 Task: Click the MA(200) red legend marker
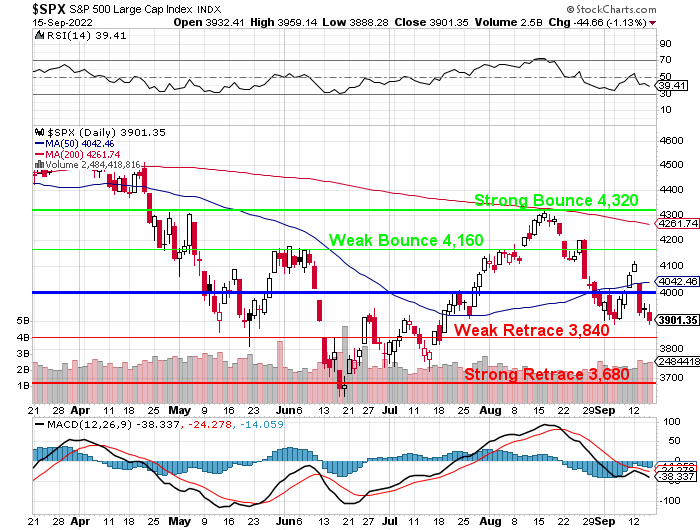click(38, 154)
